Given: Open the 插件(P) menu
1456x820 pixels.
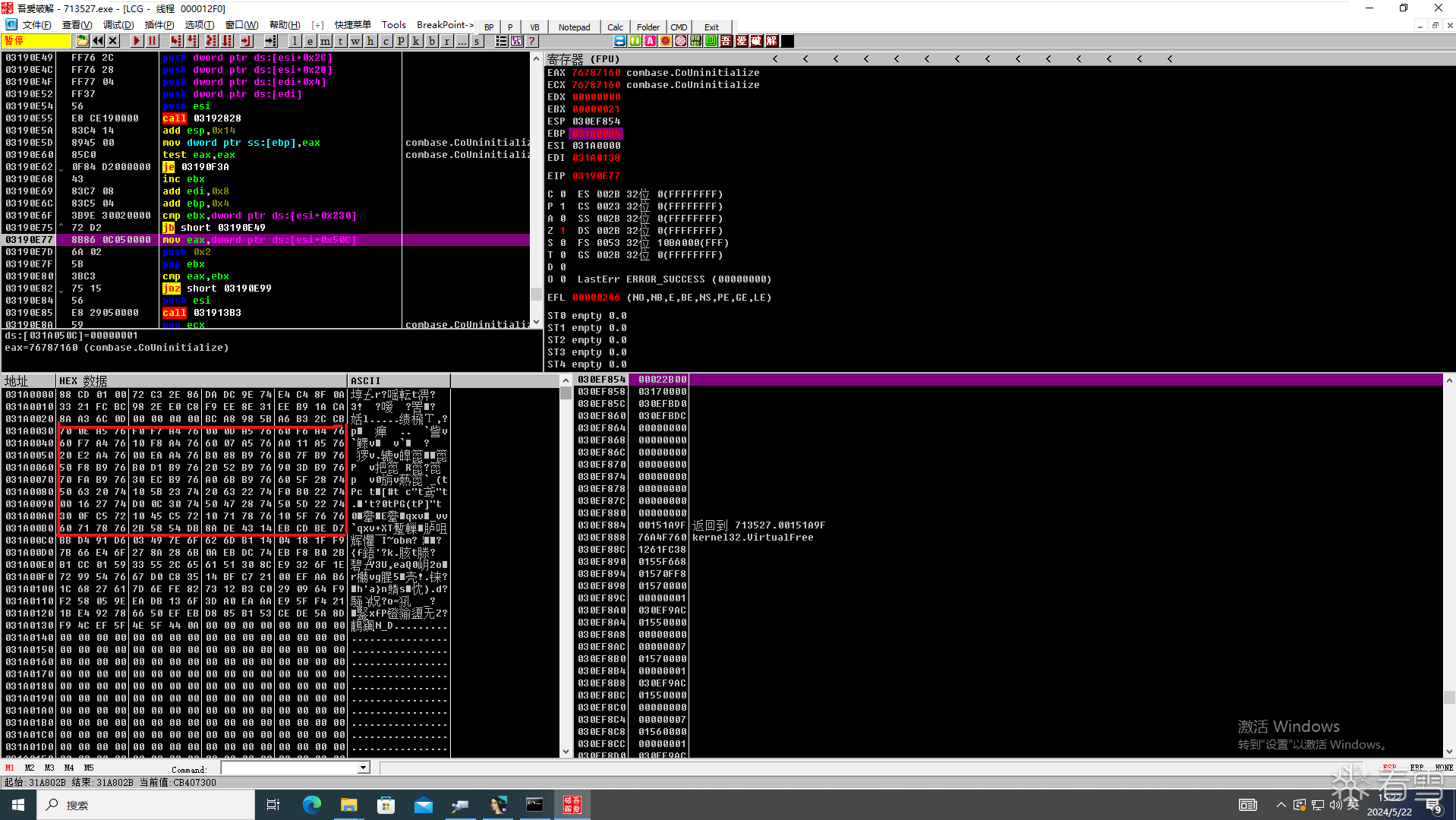Looking at the screenshot, I should (159, 25).
